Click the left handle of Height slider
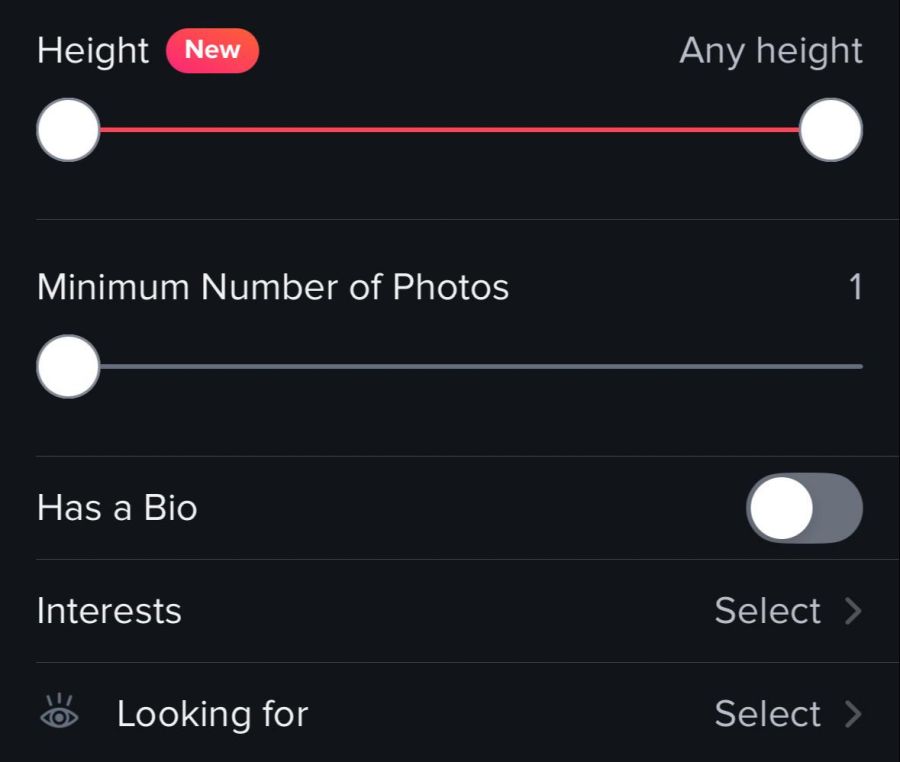Screen dimensions: 900x762 click(68, 130)
